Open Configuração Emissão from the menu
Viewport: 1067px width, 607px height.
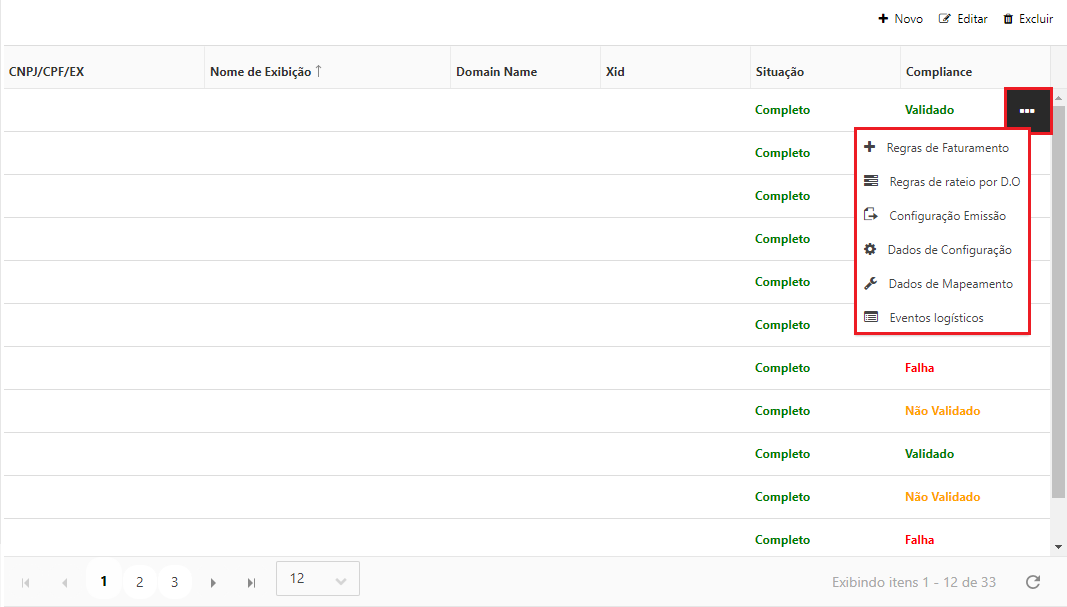(946, 216)
